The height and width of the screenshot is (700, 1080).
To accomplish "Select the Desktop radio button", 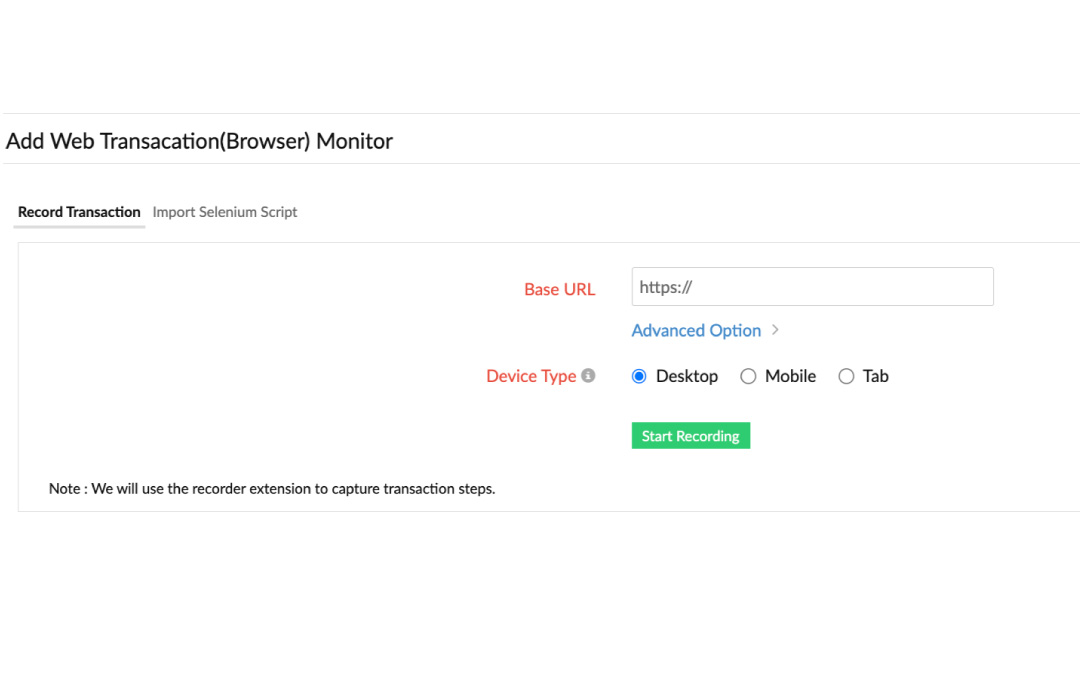I will pos(639,375).
